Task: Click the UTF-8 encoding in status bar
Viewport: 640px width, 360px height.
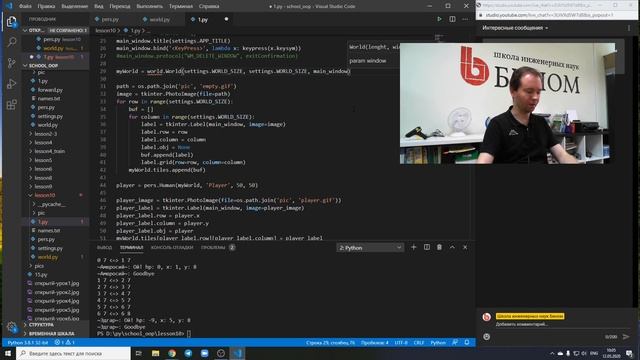Action: [401, 342]
